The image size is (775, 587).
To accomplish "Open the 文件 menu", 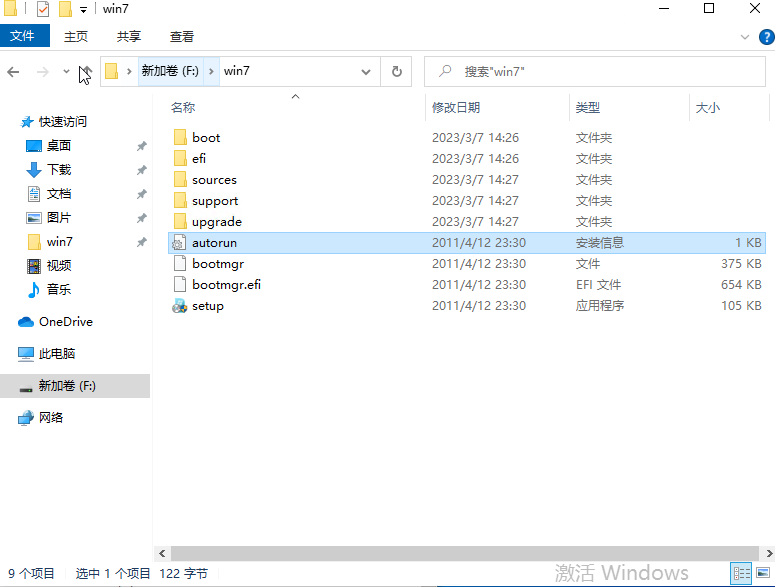I will 24,36.
